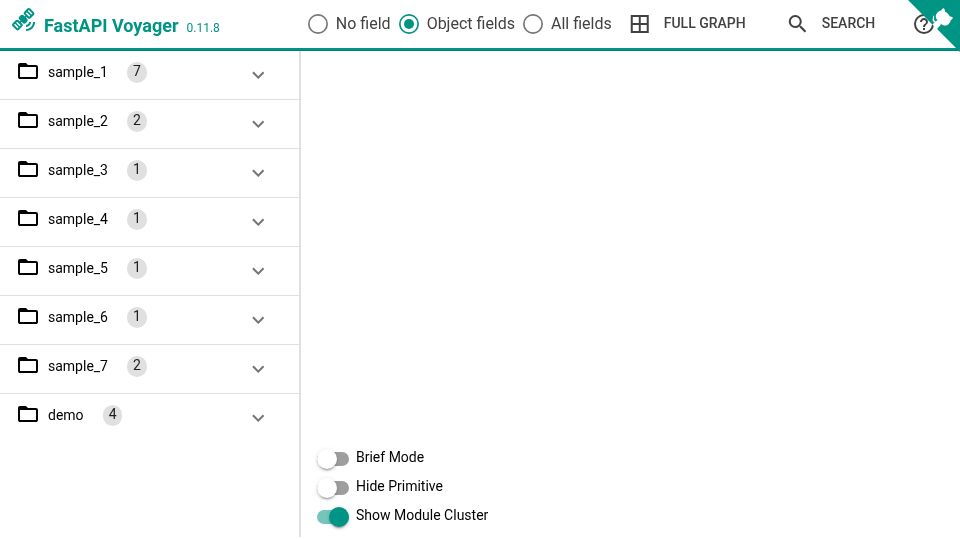Select the All fields radio button
Screen dimensions: 960x540
(x=533, y=24)
